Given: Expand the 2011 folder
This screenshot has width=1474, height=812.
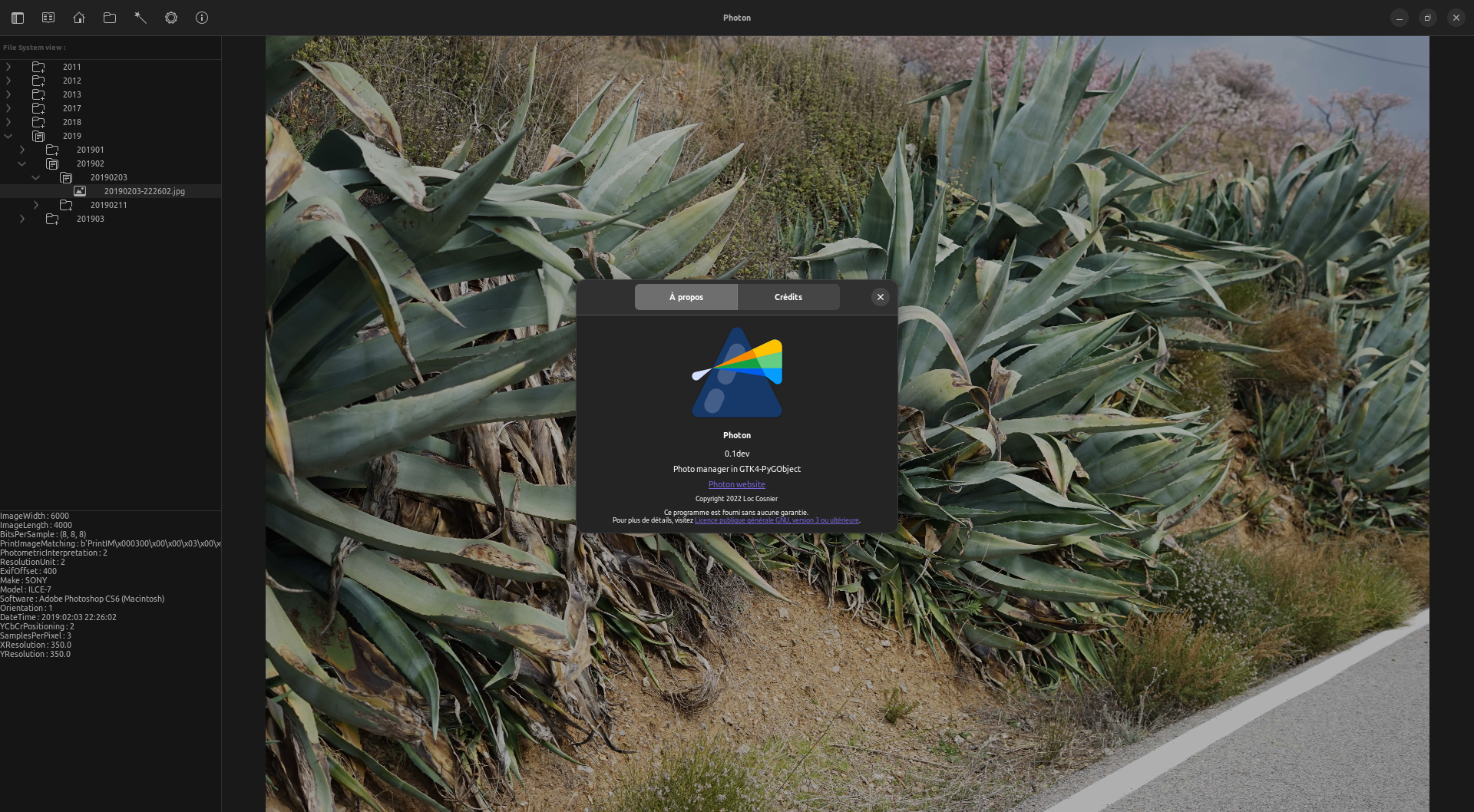Looking at the screenshot, I should pyautogui.click(x=8, y=67).
